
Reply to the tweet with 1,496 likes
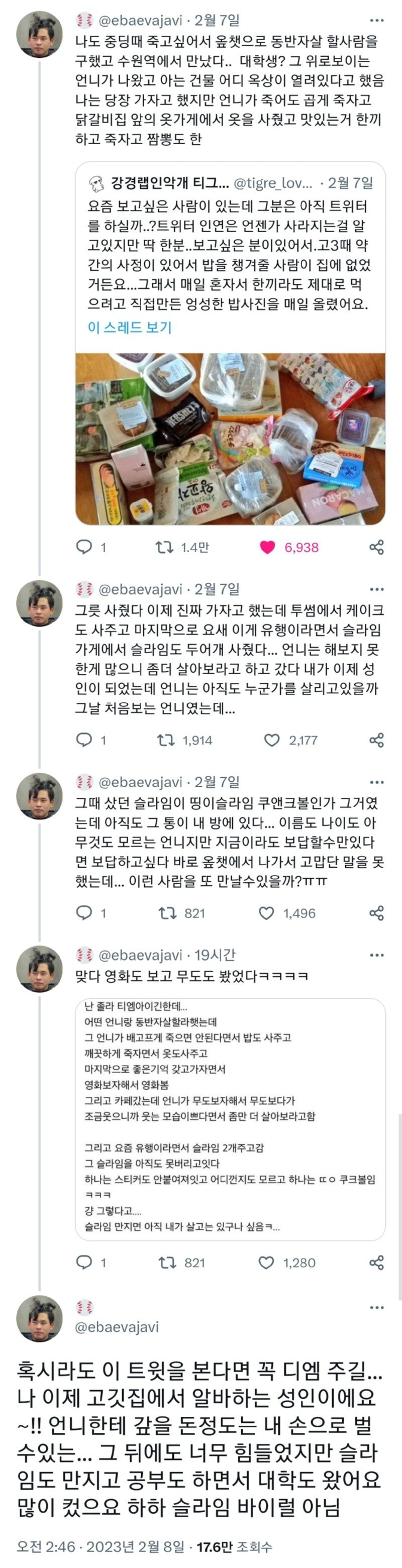(83, 912)
